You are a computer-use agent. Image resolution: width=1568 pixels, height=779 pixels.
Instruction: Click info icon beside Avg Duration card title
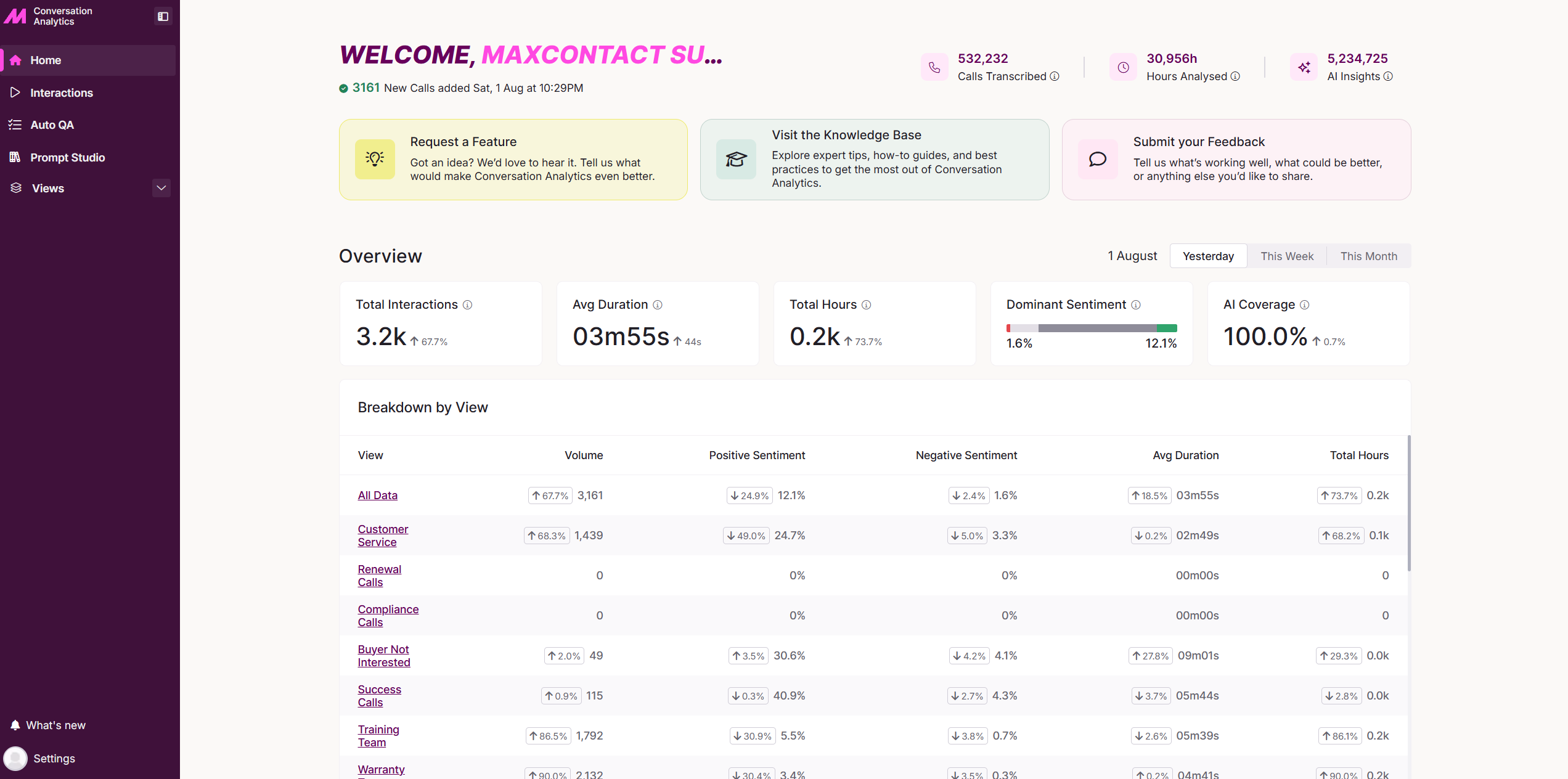658,305
